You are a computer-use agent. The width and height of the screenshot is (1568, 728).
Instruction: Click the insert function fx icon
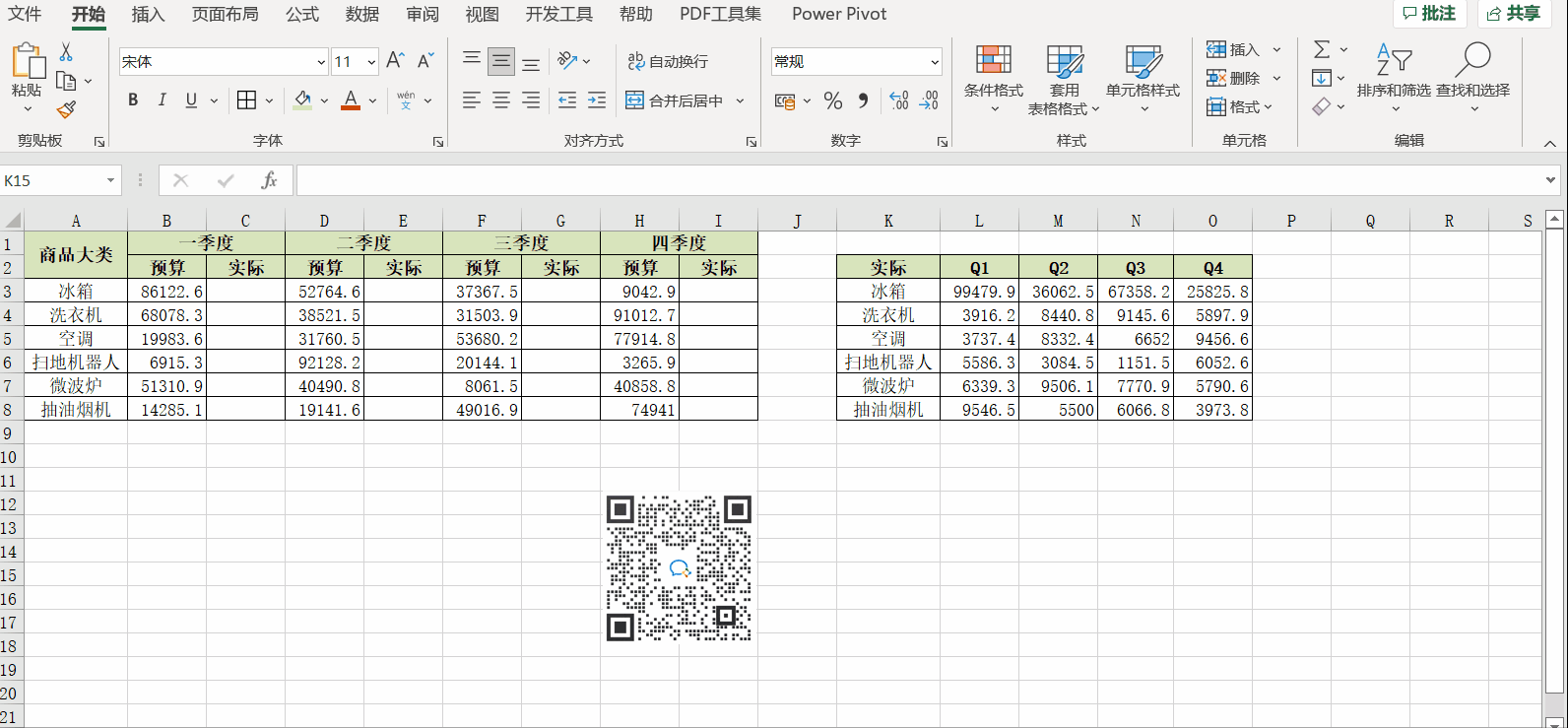click(269, 180)
